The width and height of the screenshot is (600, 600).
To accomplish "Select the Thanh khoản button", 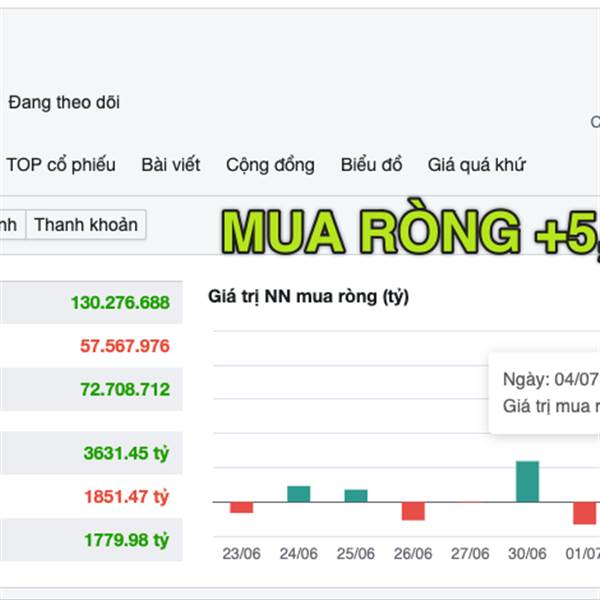I will point(86,224).
